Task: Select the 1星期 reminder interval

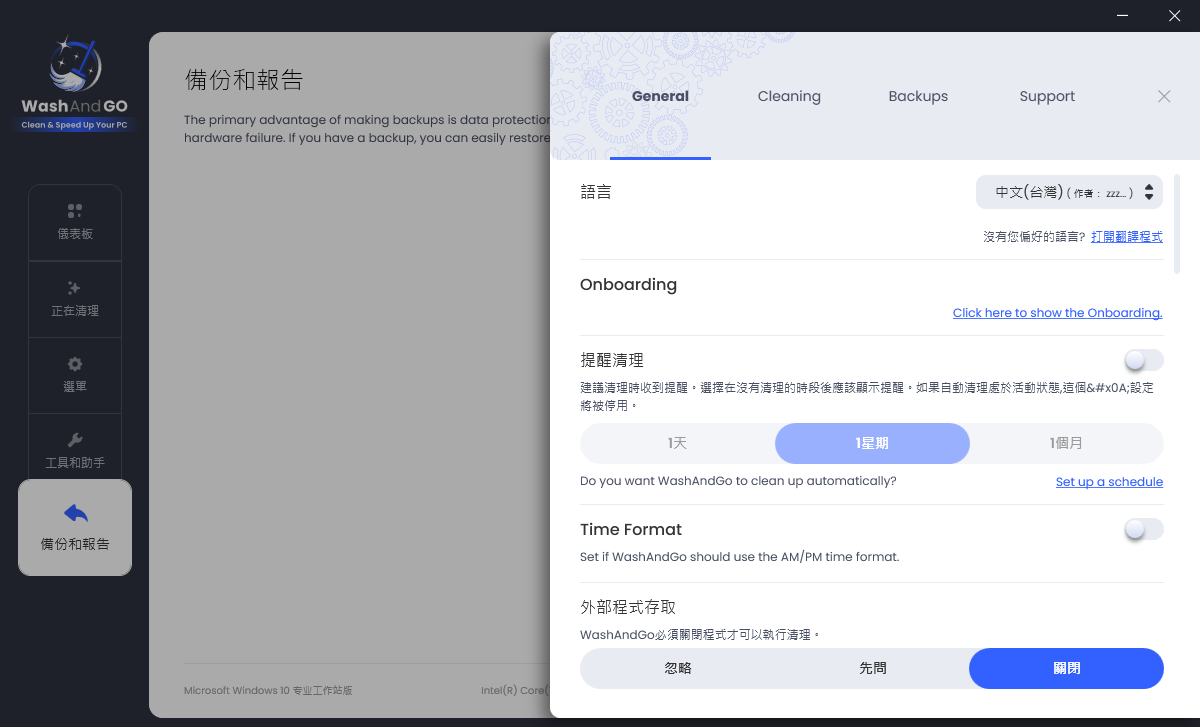Action: coord(872,443)
